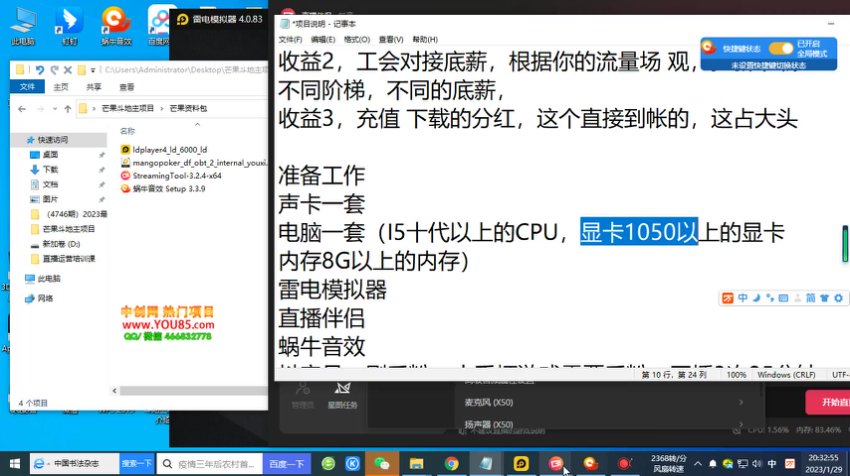Switch to 查看 ribbon tab in Explorer
The width and height of the screenshot is (850, 476).
126,87
